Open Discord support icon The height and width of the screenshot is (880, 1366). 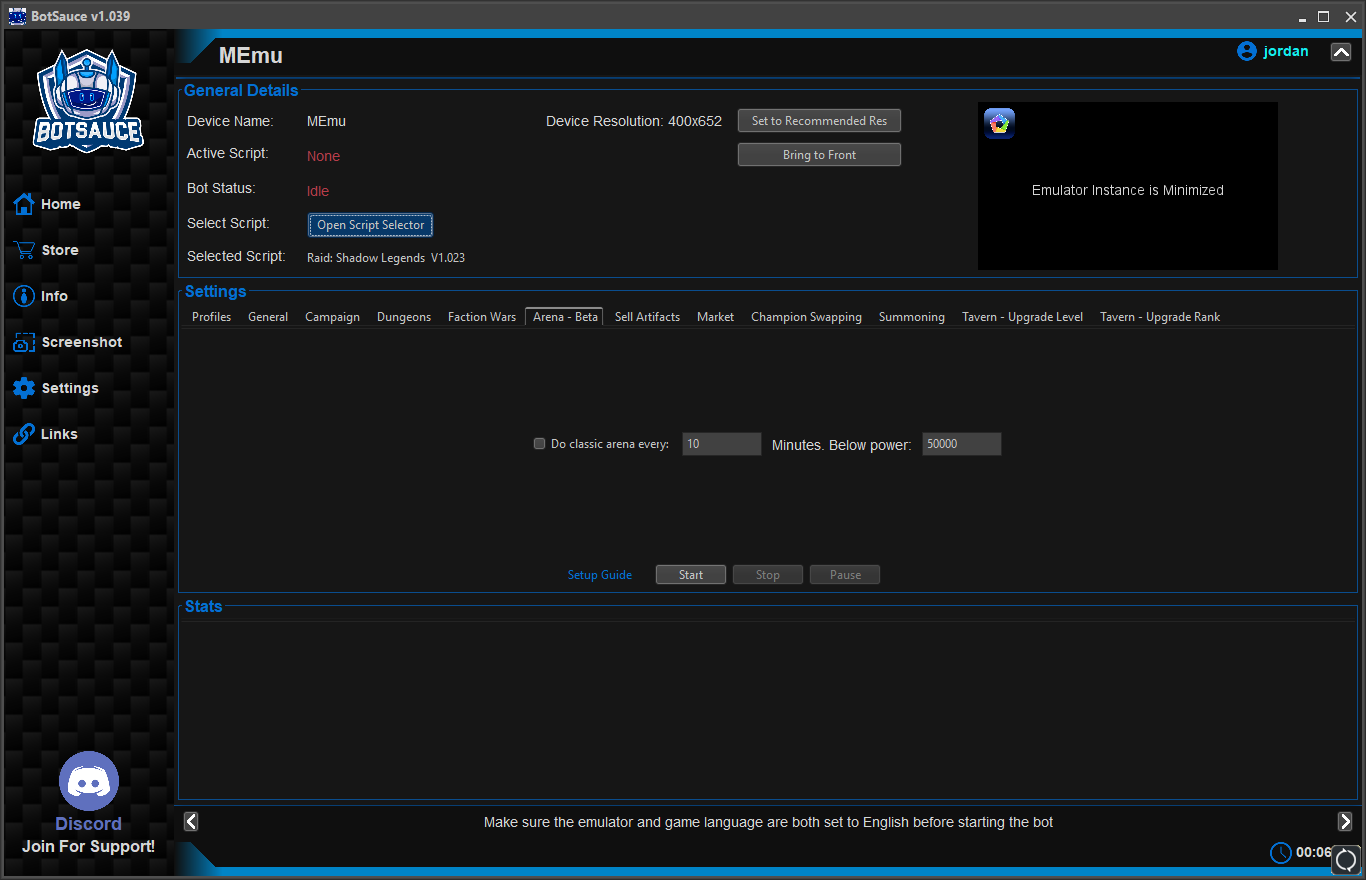click(x=89, y=781)
